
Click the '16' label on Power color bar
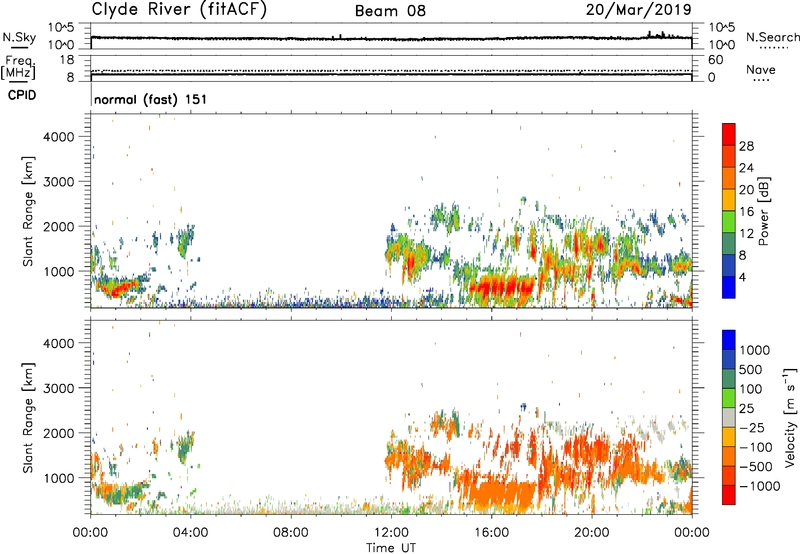point(746,212)
